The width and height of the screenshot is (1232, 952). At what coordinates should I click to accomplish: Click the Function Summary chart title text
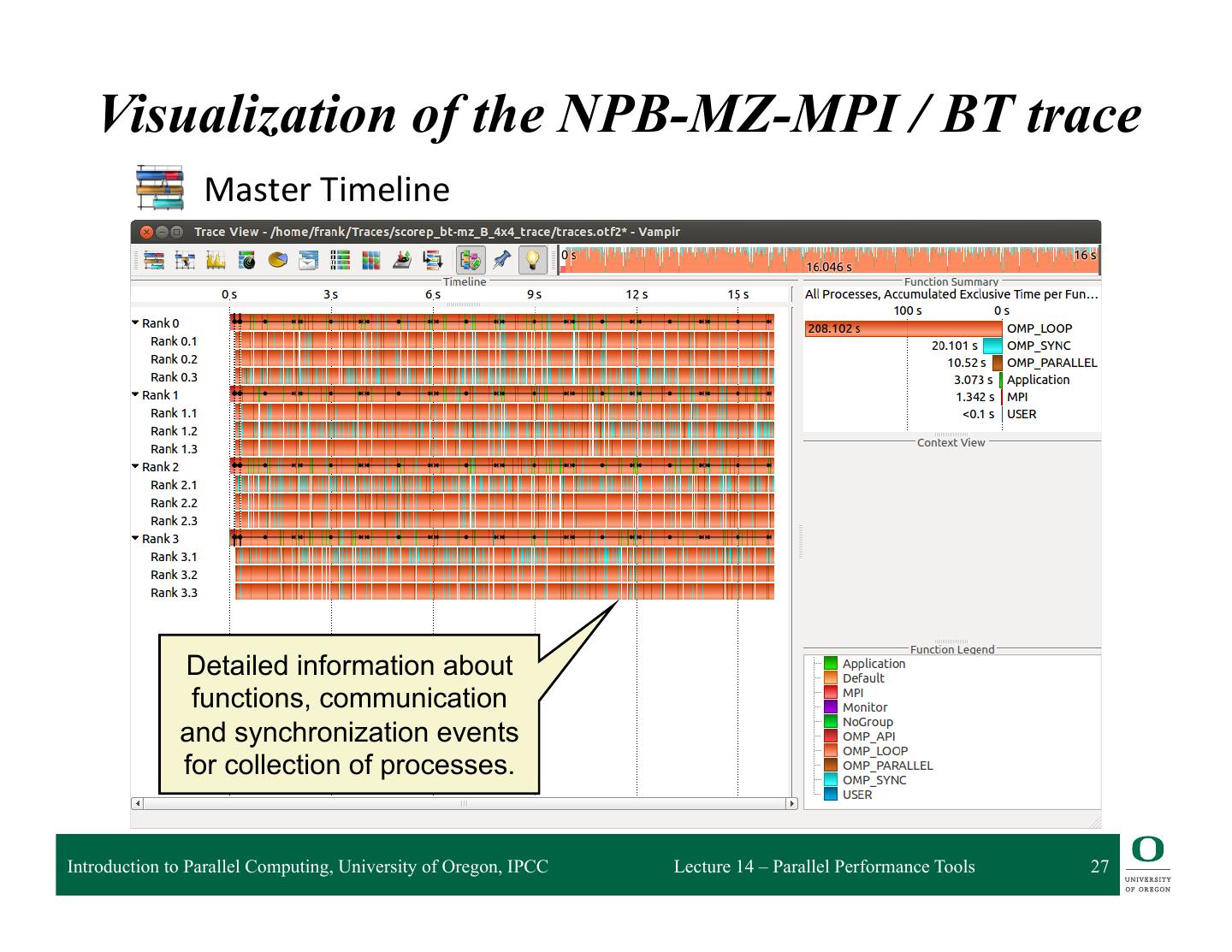click(951, 281)
